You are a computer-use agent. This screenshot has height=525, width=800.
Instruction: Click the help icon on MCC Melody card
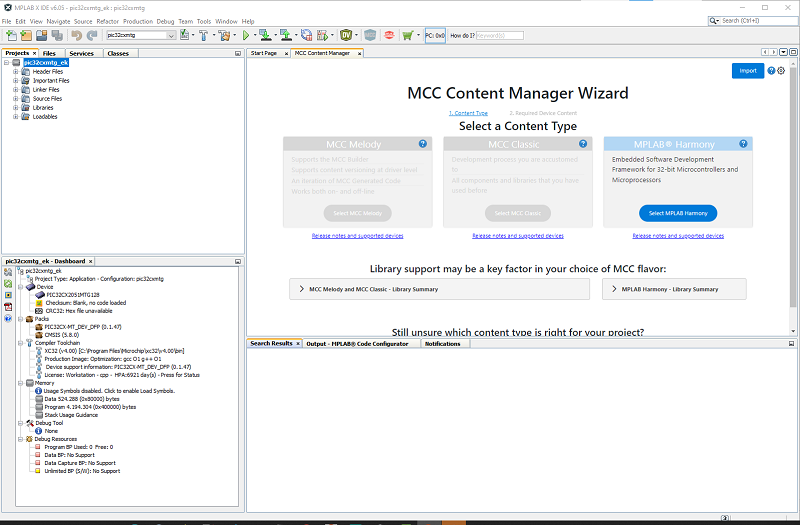[x=423, y=144]
